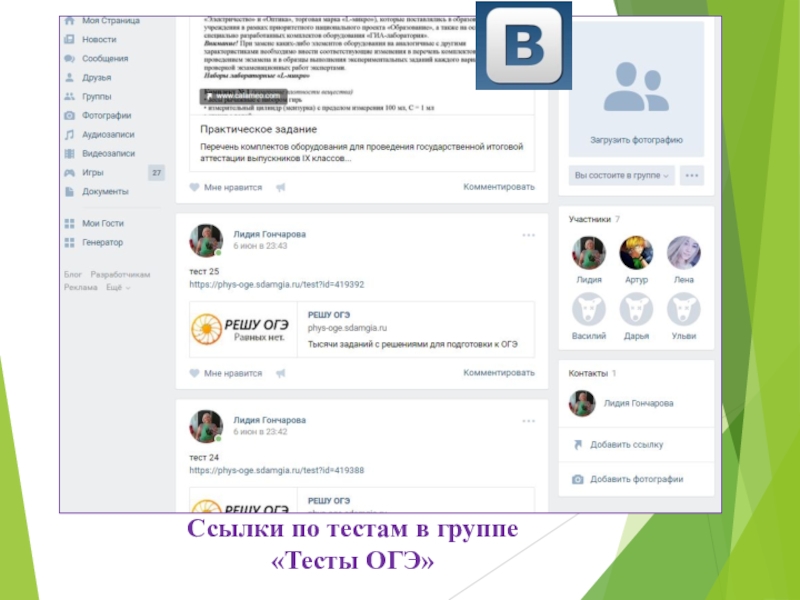The width and height of the screenshot is (800, 600).
Task: Click Комментировать under тест 25 post
Action: point(499,372)
